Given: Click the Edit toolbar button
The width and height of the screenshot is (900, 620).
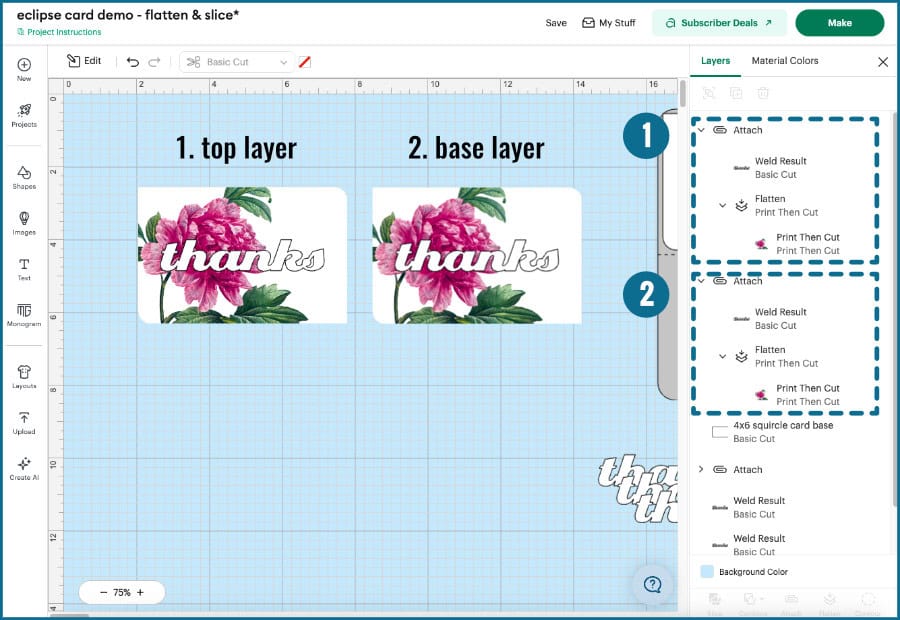Looking at the screenshot, I should point(84,61).
